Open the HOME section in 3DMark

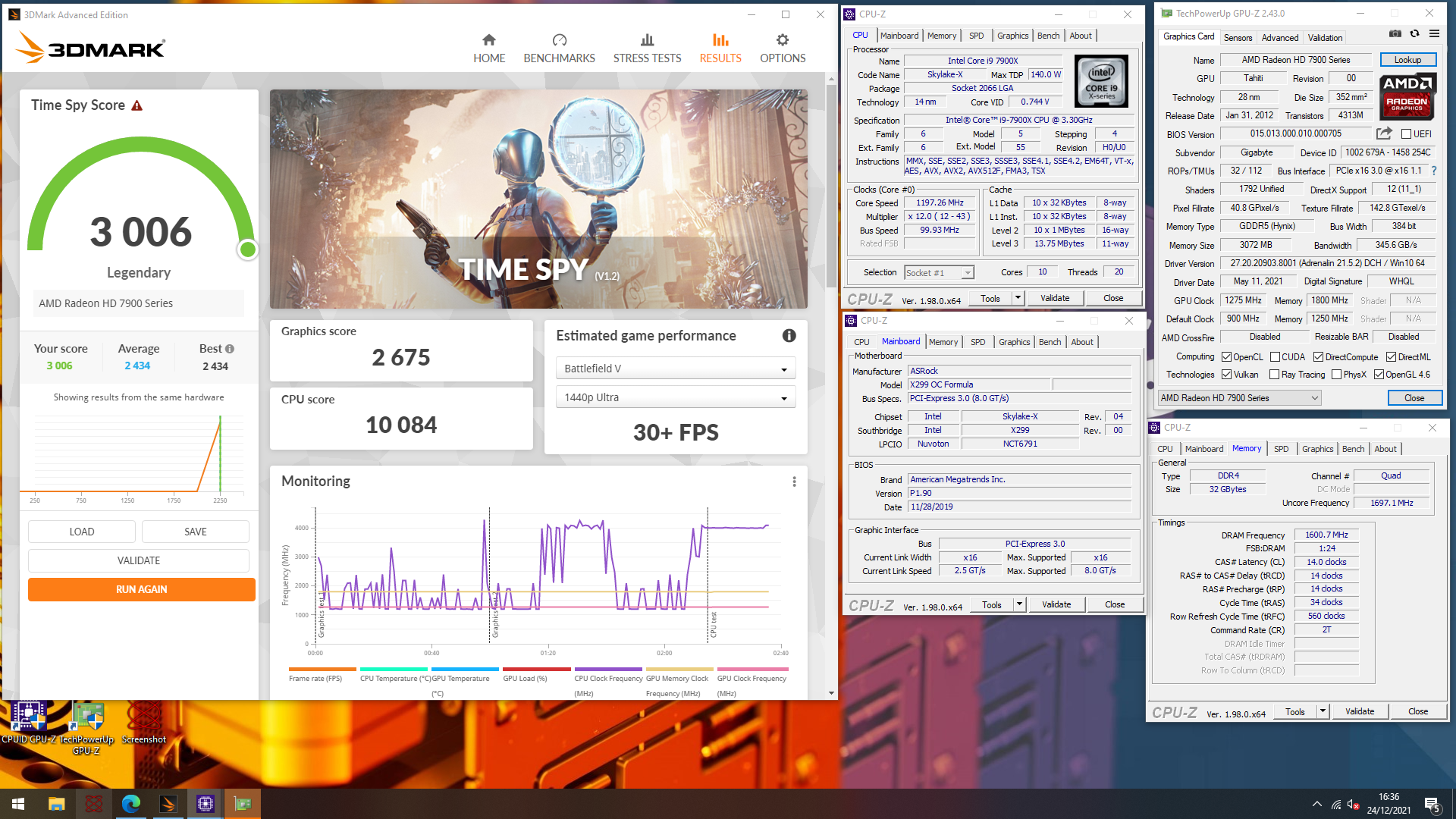pos(489,49)
